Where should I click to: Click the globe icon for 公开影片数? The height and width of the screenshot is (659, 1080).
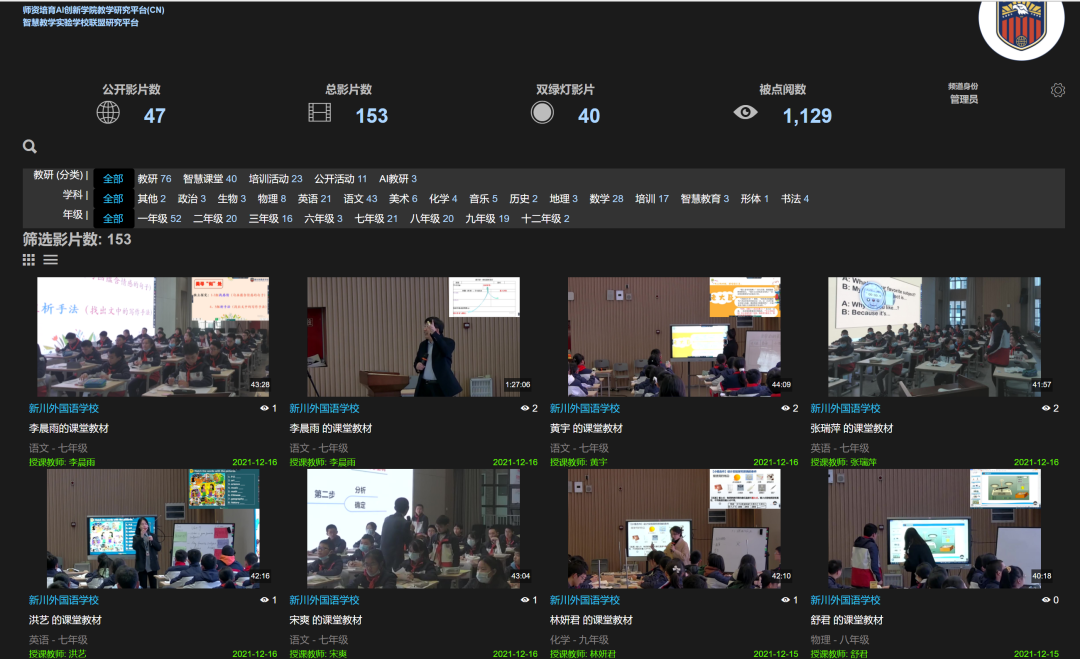[108, 113]
